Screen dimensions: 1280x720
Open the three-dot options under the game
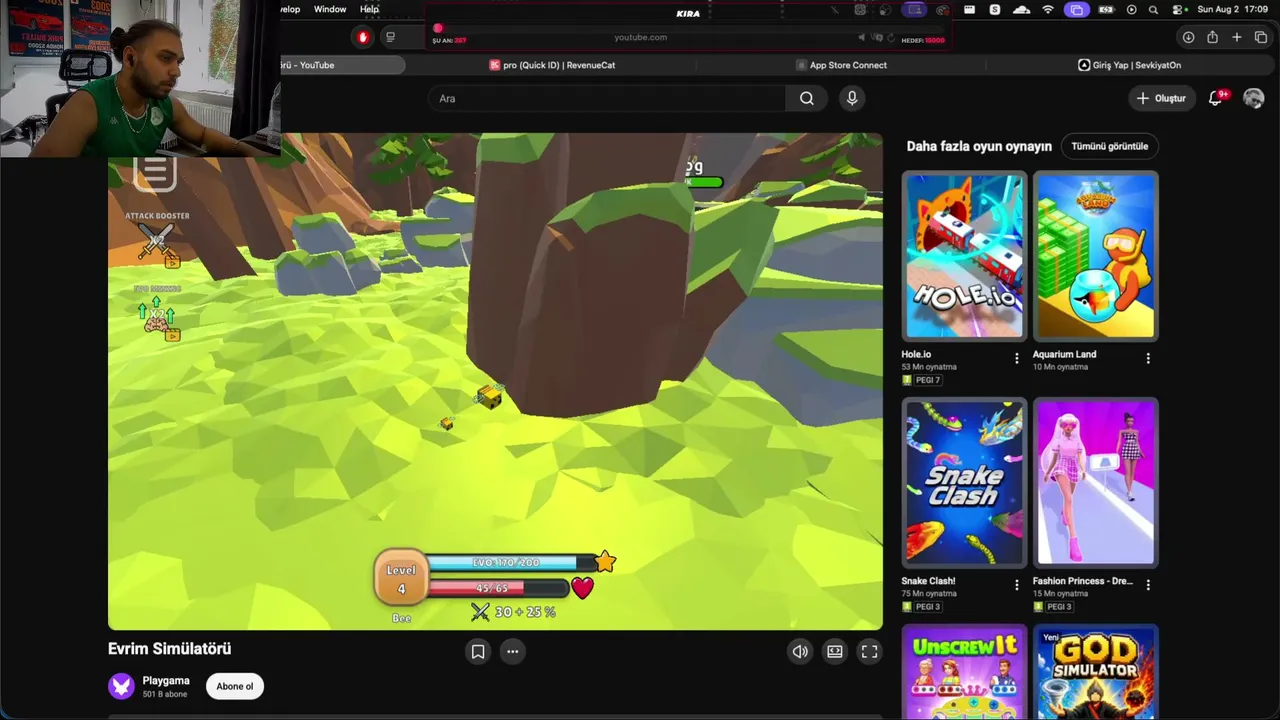click(512, 652)
